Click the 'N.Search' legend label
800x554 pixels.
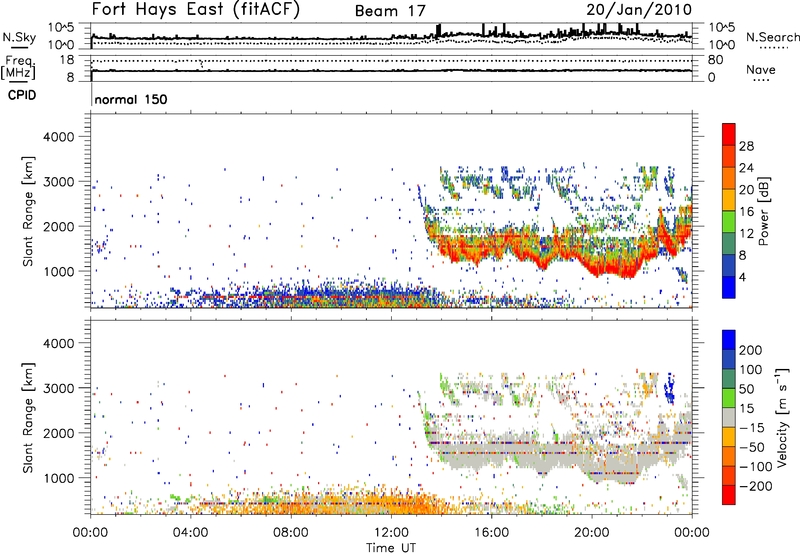click(x=772, y=37)
